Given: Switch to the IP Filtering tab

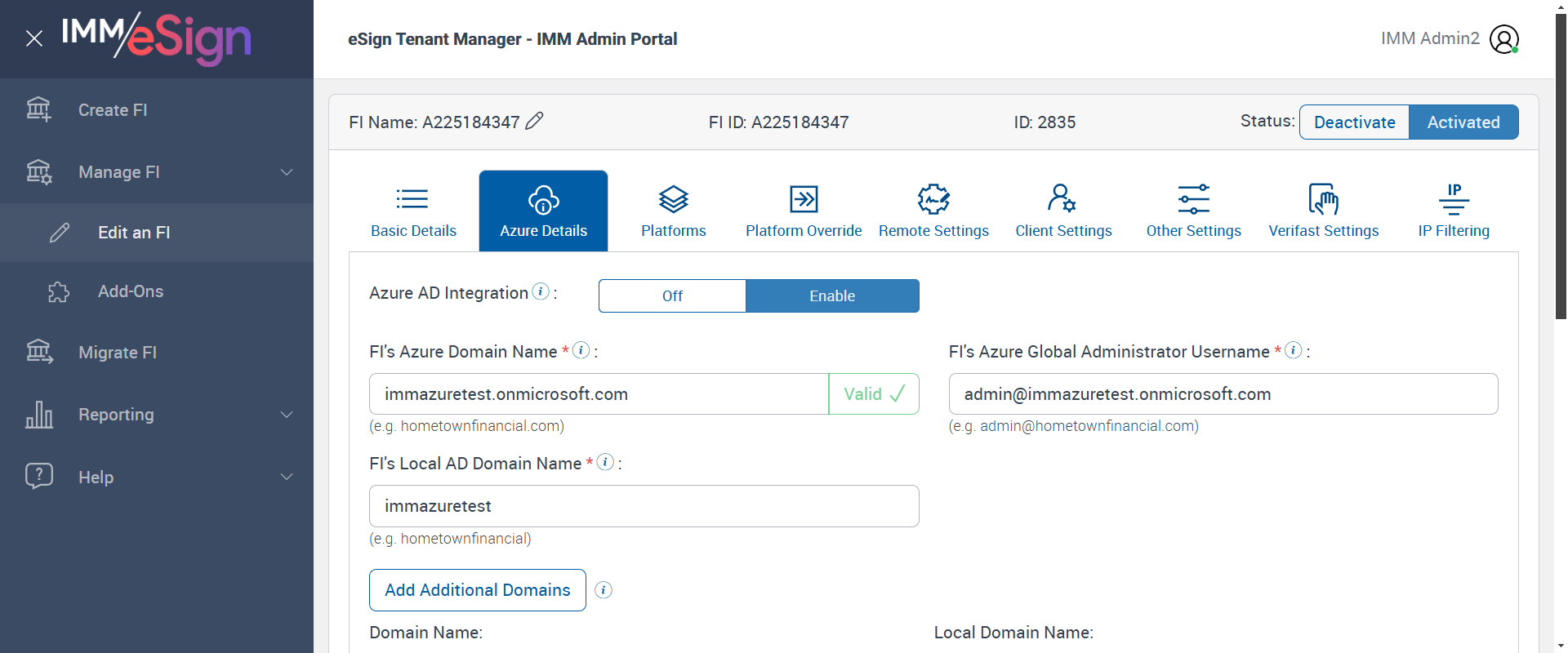Looking at the screenshot, I should [x=1454, y=211].
